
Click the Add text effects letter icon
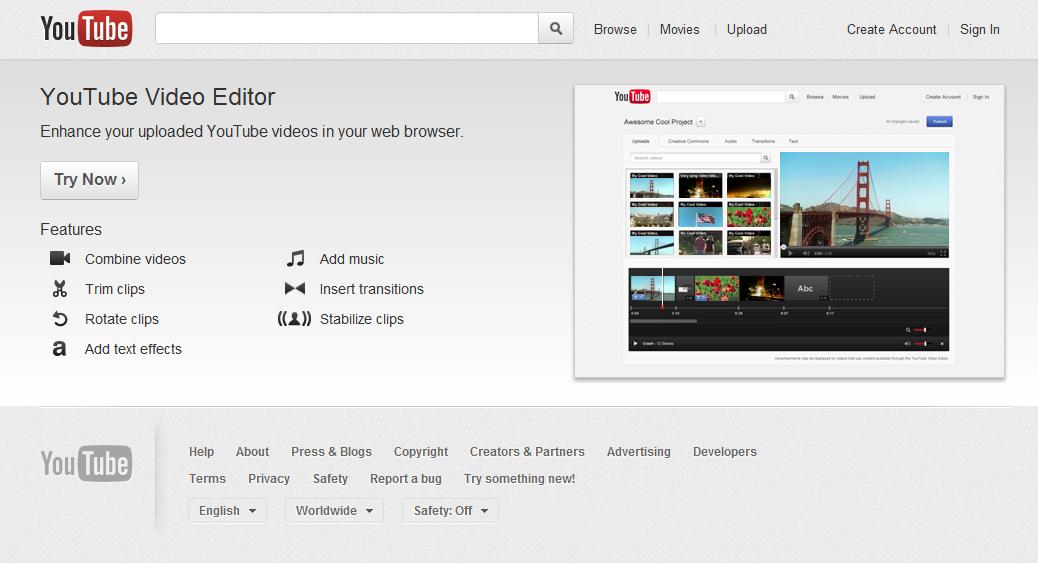(x=60, y=348)
